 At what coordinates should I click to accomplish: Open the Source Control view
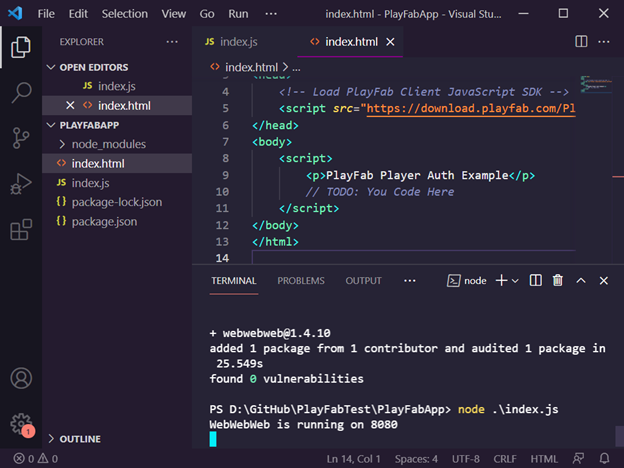(21, 138)
